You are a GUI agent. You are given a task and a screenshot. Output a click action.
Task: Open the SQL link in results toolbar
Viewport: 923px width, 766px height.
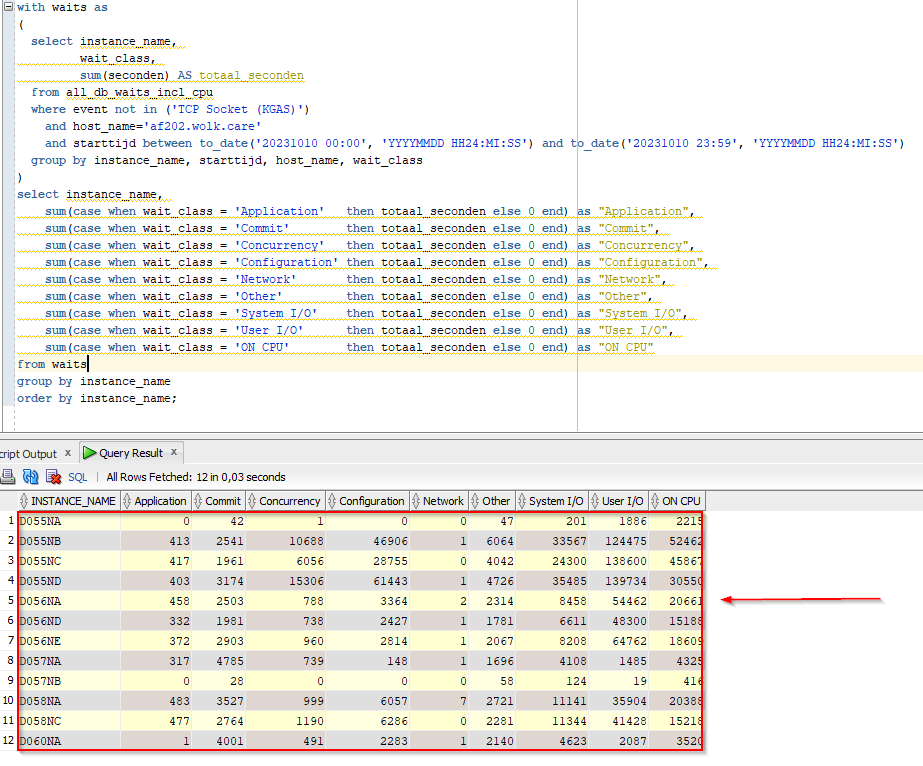coord(78,477)
